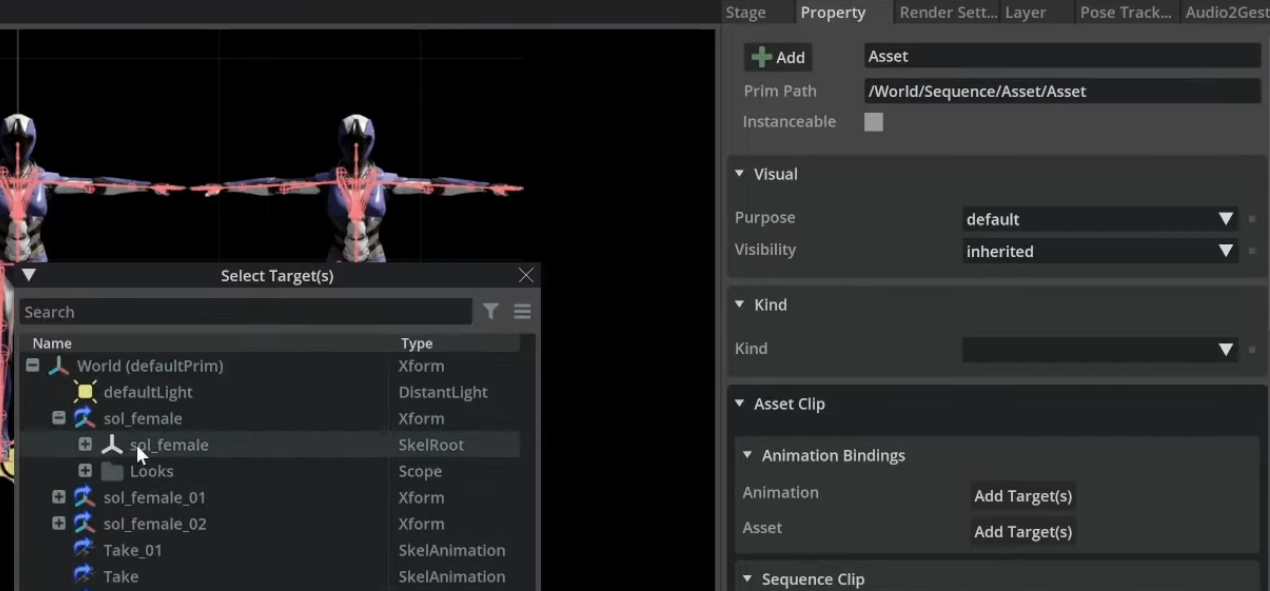Select the defaultLight row
Image resolution: width=1270 pixels, height=591 pixels.
pos(270,392)
